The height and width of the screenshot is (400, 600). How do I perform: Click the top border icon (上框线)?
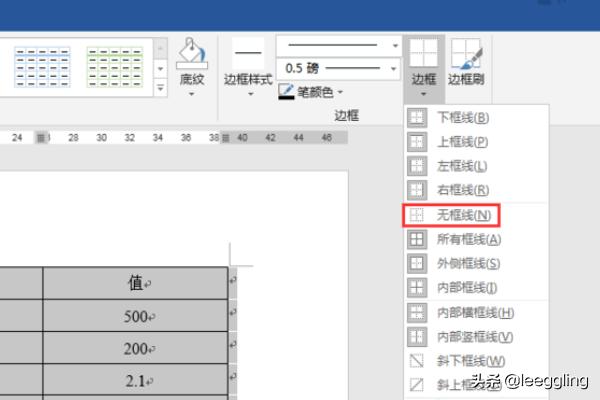click(x=417, y=142)
